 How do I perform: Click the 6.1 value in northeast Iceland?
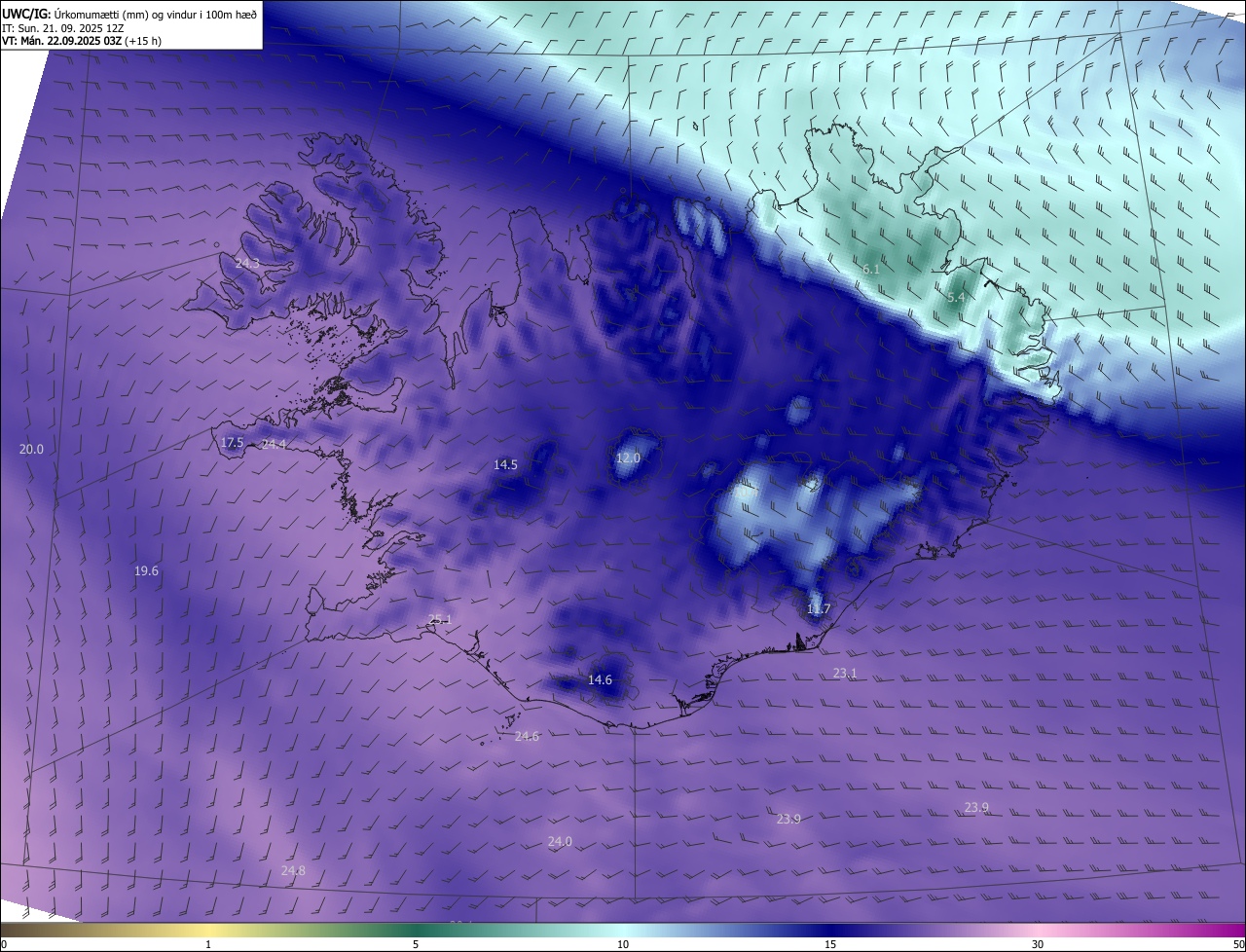pos(871,269)
